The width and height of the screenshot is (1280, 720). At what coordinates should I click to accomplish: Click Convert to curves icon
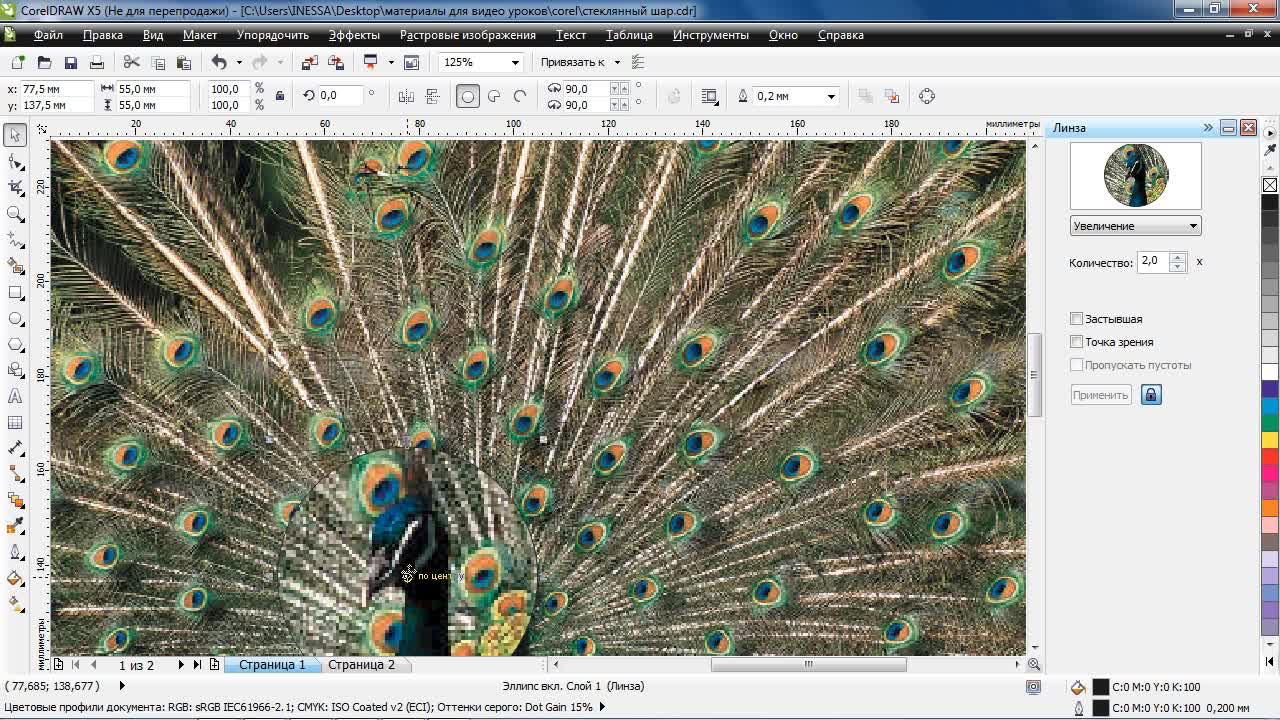pos(927,96)
